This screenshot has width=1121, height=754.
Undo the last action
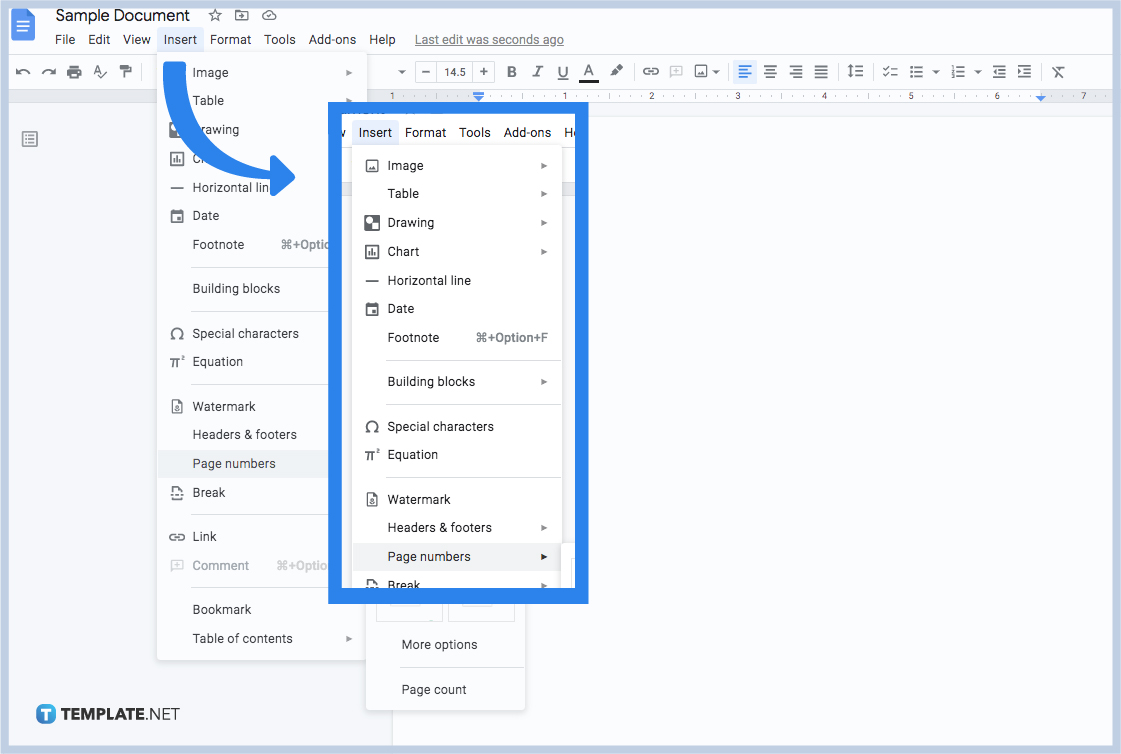pyautogui.click(x=23, y=71)
